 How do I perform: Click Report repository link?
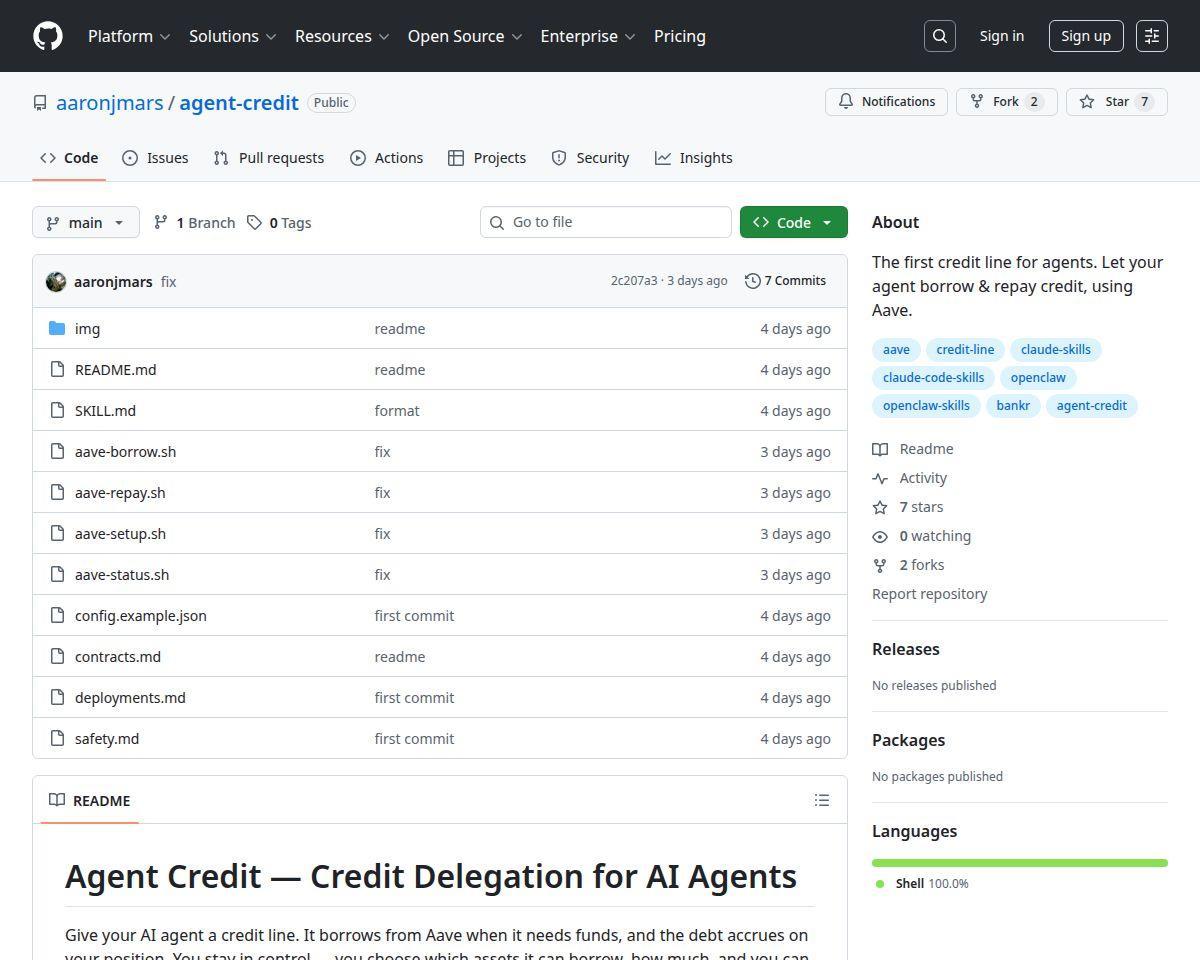(930, 594)
